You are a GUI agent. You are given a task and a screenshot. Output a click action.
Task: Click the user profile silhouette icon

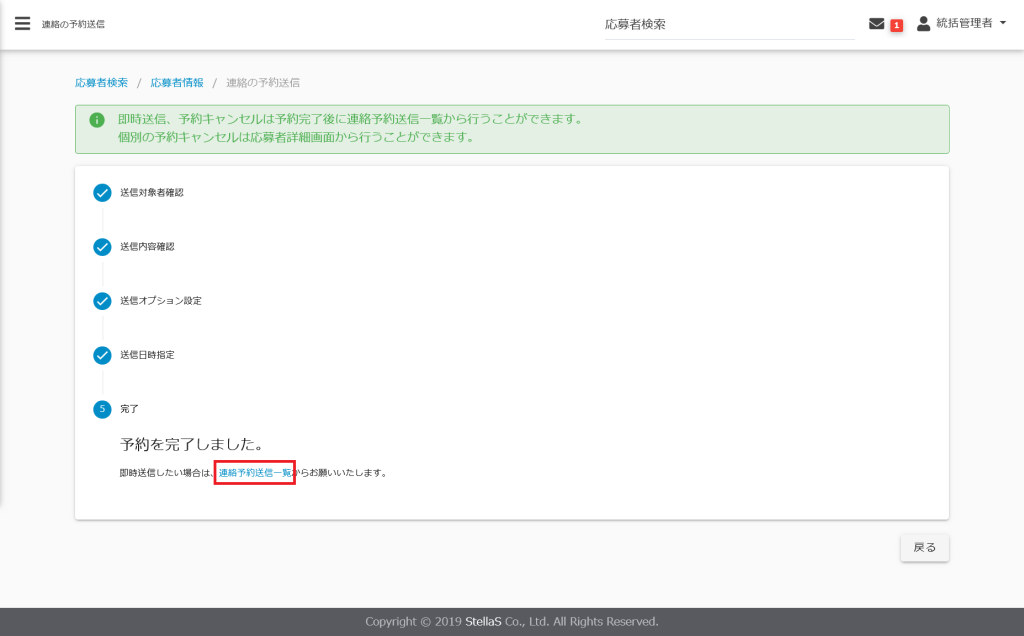click(x=923, y=23)
